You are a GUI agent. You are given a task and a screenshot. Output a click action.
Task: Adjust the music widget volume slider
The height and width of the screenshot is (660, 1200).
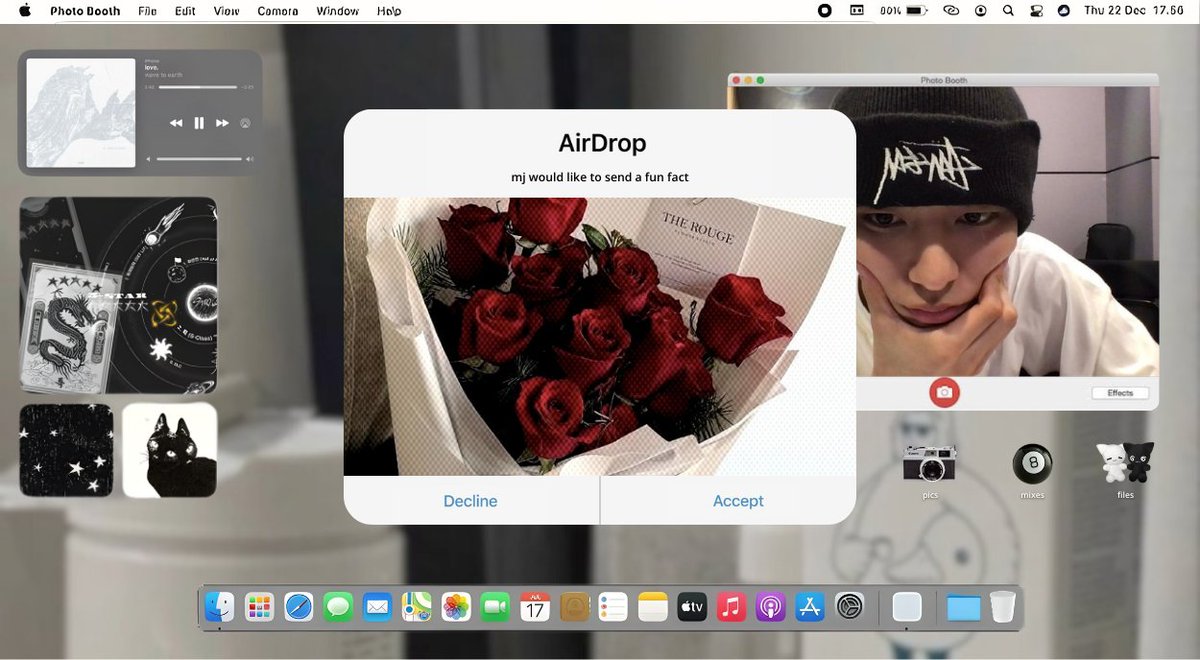click(199, 159)
